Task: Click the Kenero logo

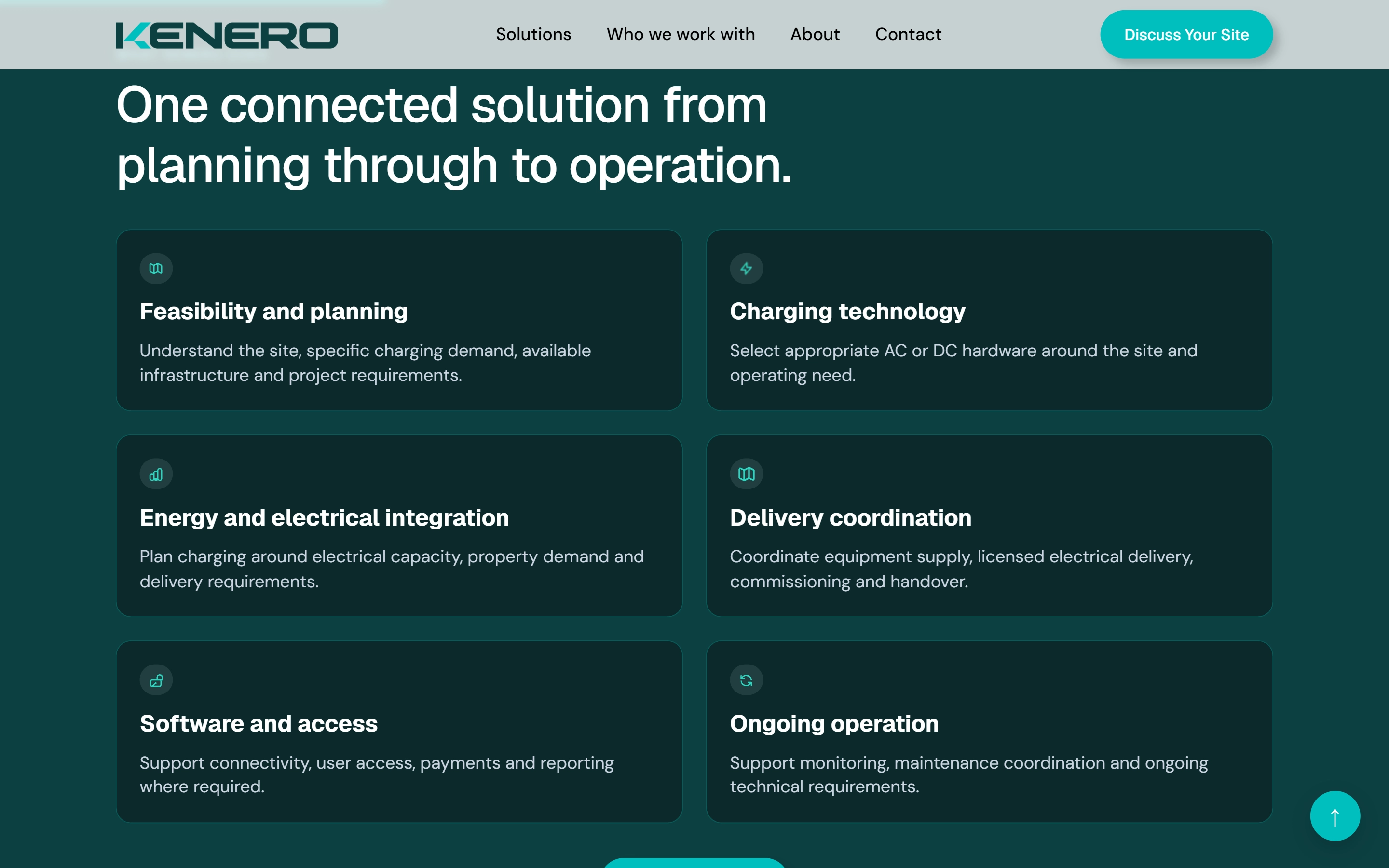Action: [227, 35]
